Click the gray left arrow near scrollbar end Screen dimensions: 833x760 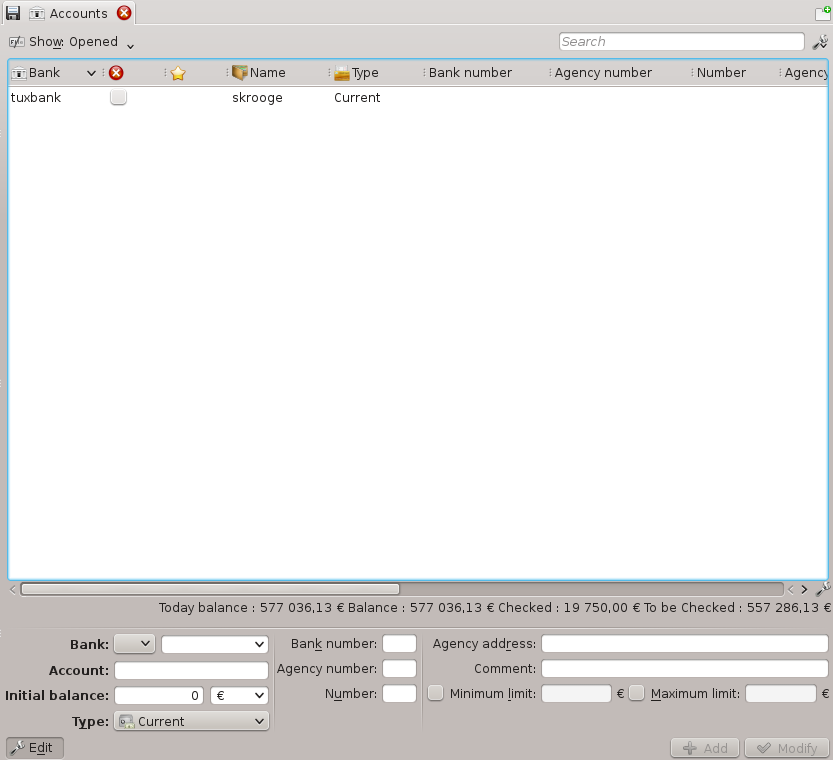790,589
